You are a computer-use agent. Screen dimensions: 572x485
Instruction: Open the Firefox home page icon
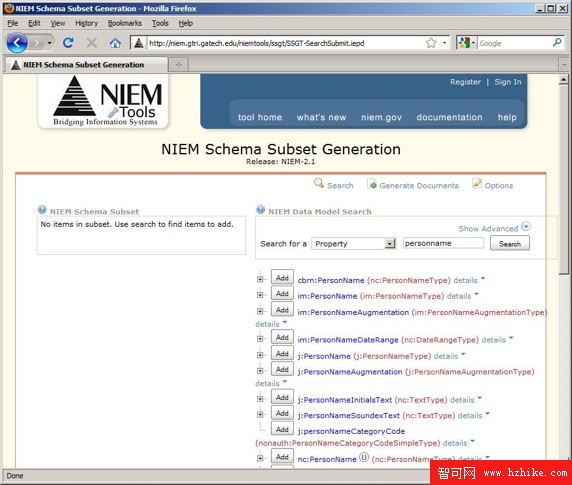(x=115, y=43)
